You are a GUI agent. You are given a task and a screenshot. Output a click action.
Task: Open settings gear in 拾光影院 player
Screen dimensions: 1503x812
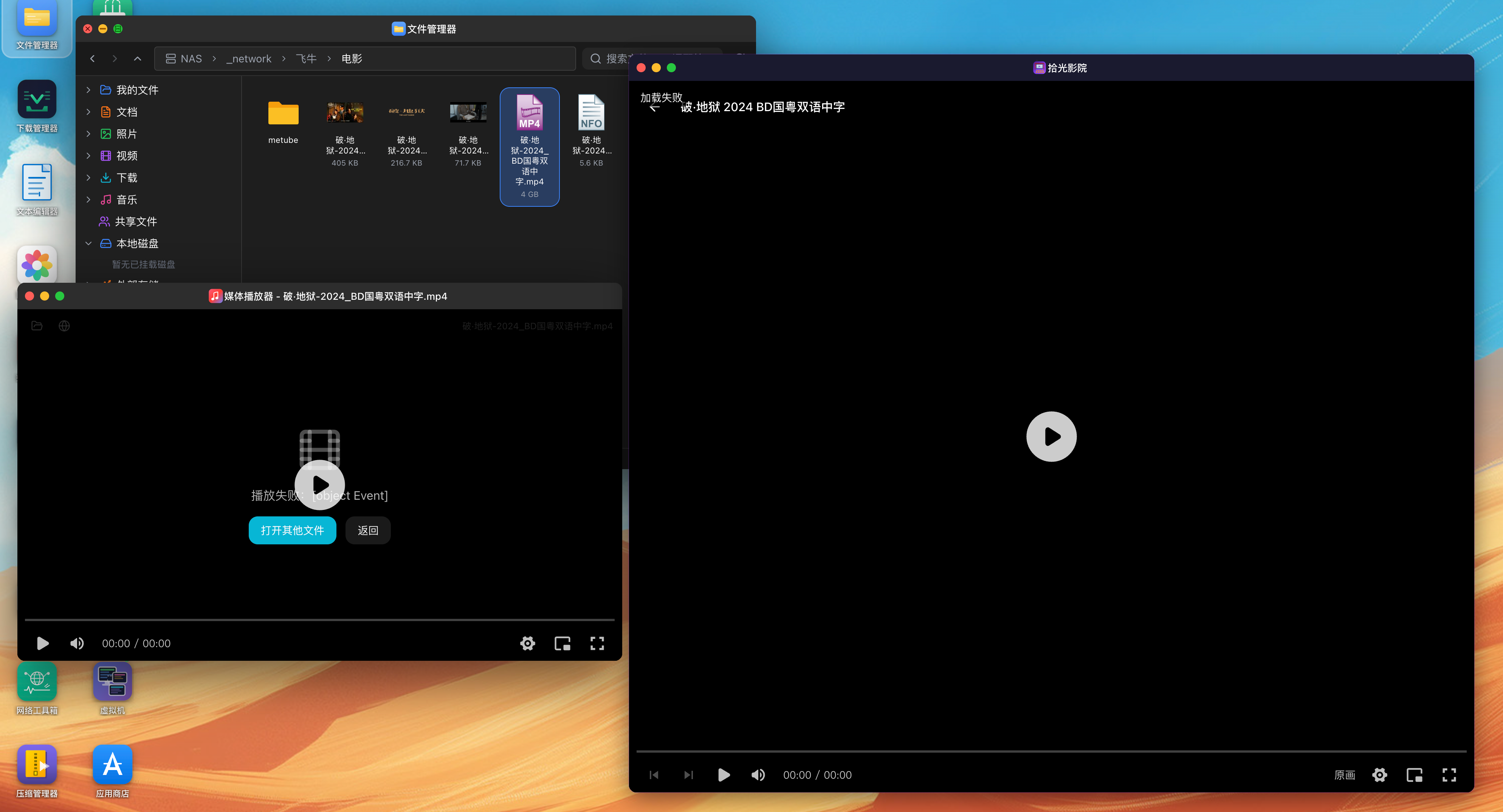point(1379,775)
